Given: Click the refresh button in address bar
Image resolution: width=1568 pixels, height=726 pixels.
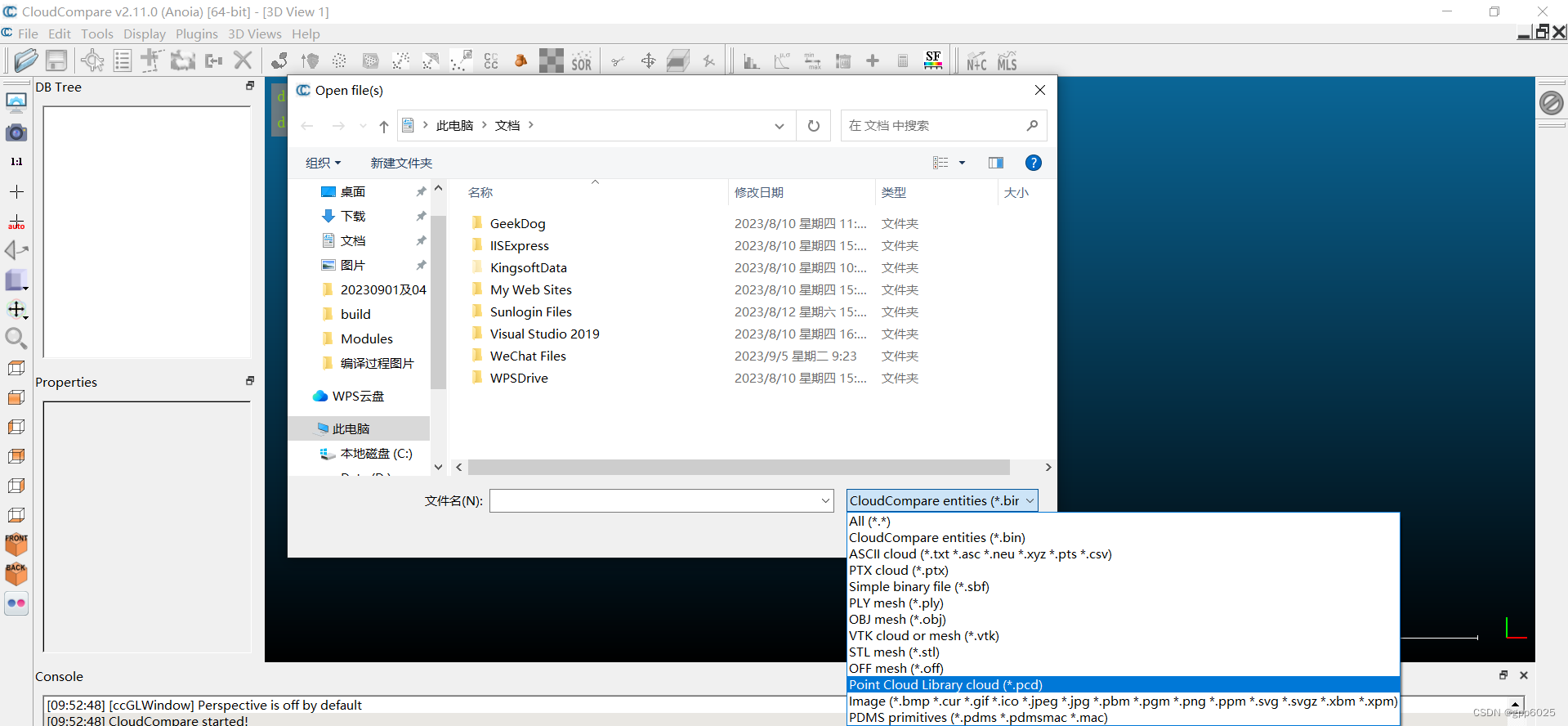Looking at the screenshot, I should (814, 126).
